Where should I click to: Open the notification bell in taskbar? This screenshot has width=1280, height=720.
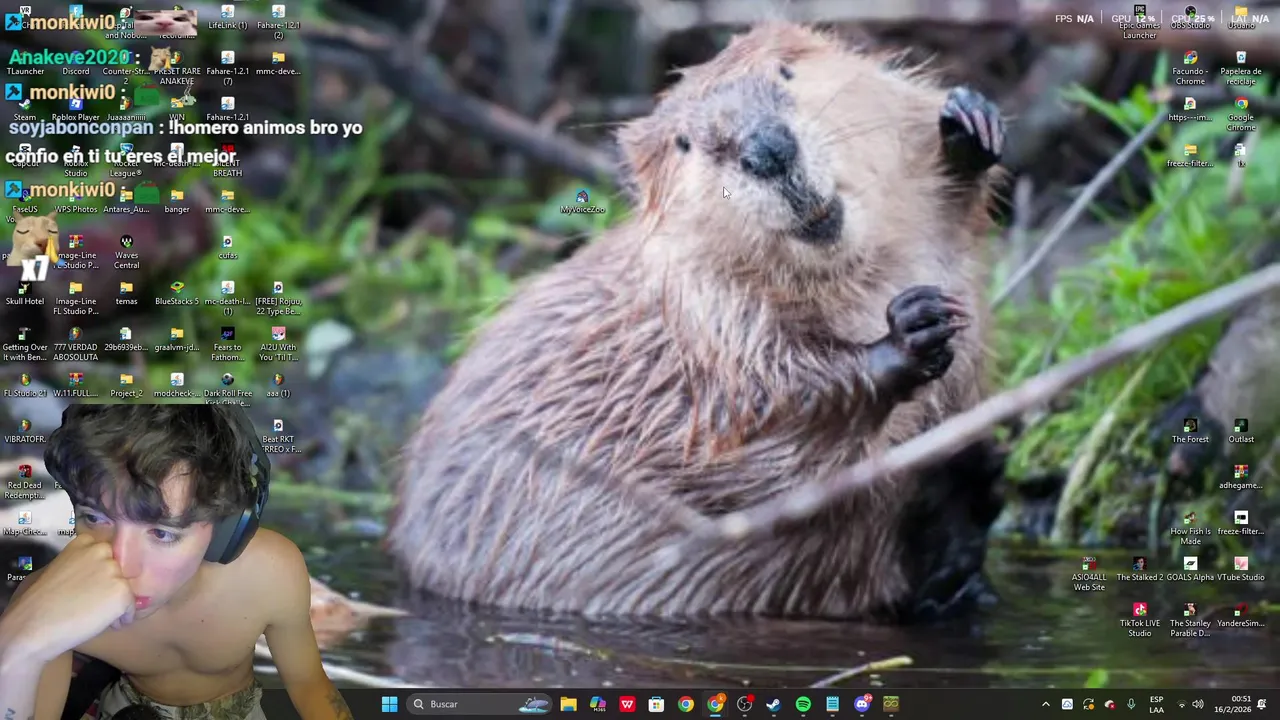point(1262,704)
